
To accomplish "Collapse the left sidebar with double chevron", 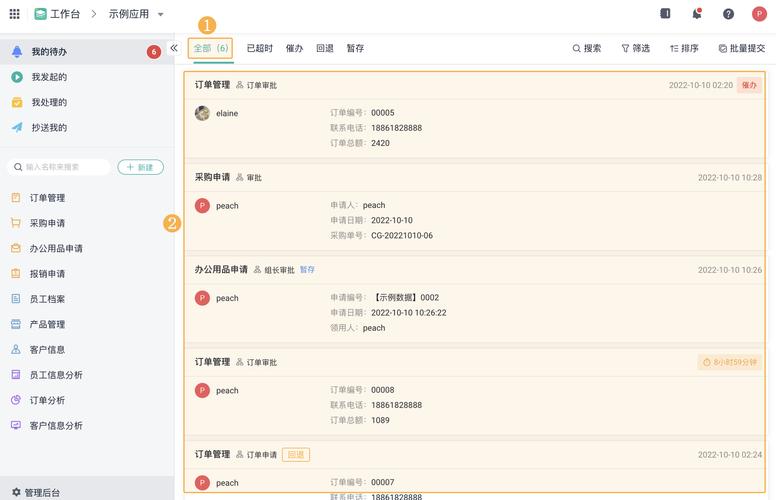I will [174, 48].
